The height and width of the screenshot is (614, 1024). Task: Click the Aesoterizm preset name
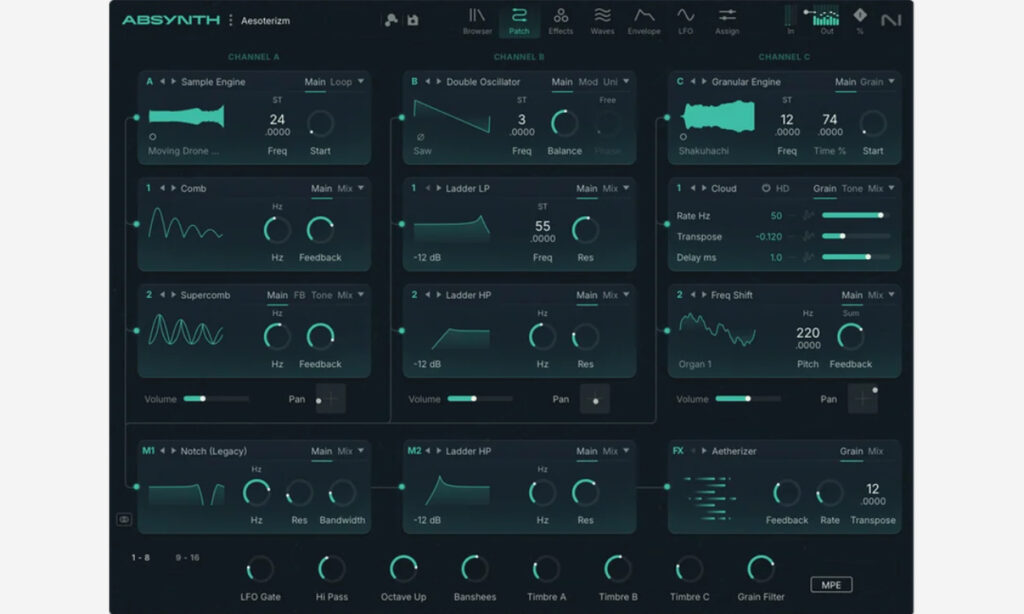coord(265,21)
